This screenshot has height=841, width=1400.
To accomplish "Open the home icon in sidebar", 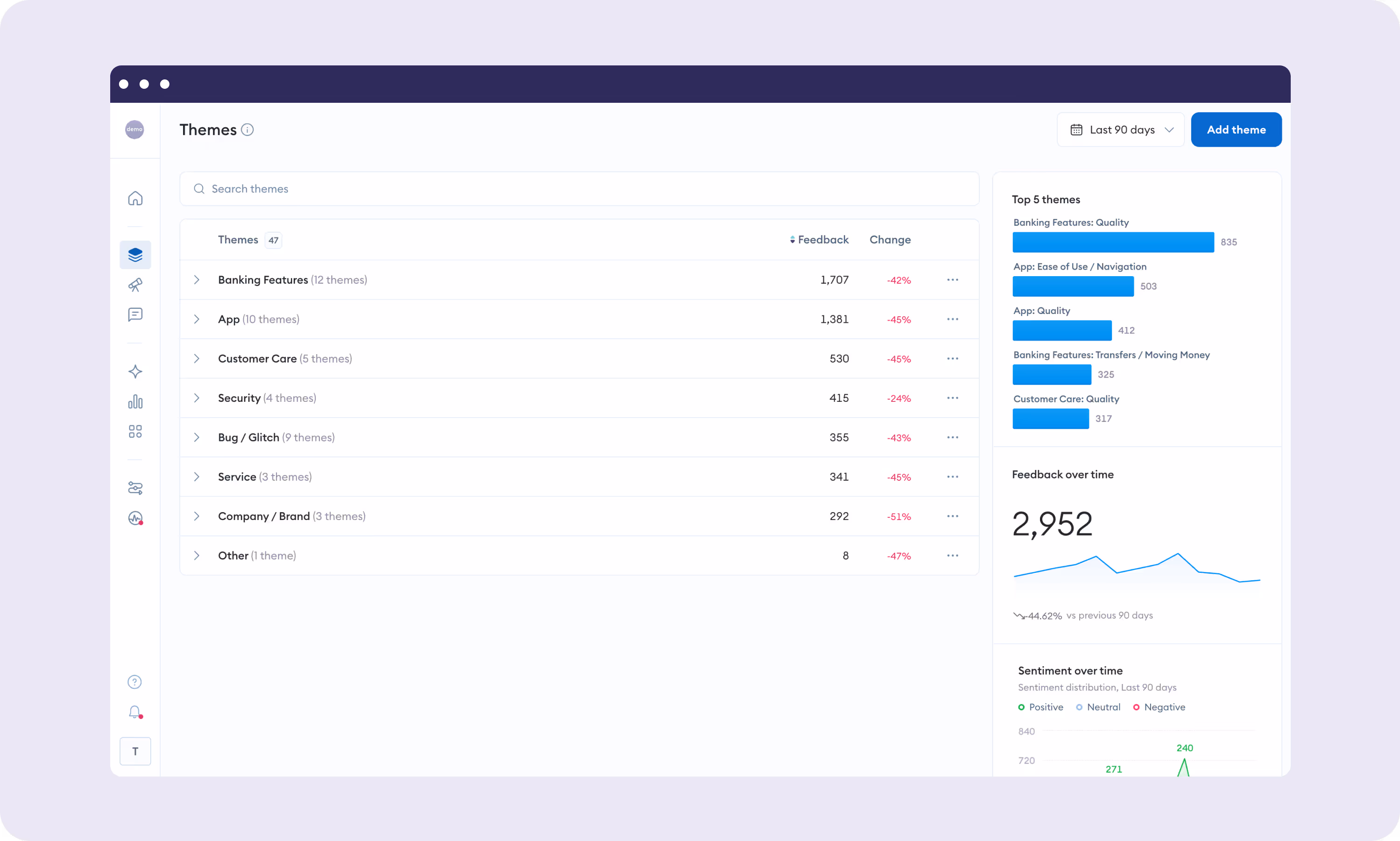I will coord(135,199).
